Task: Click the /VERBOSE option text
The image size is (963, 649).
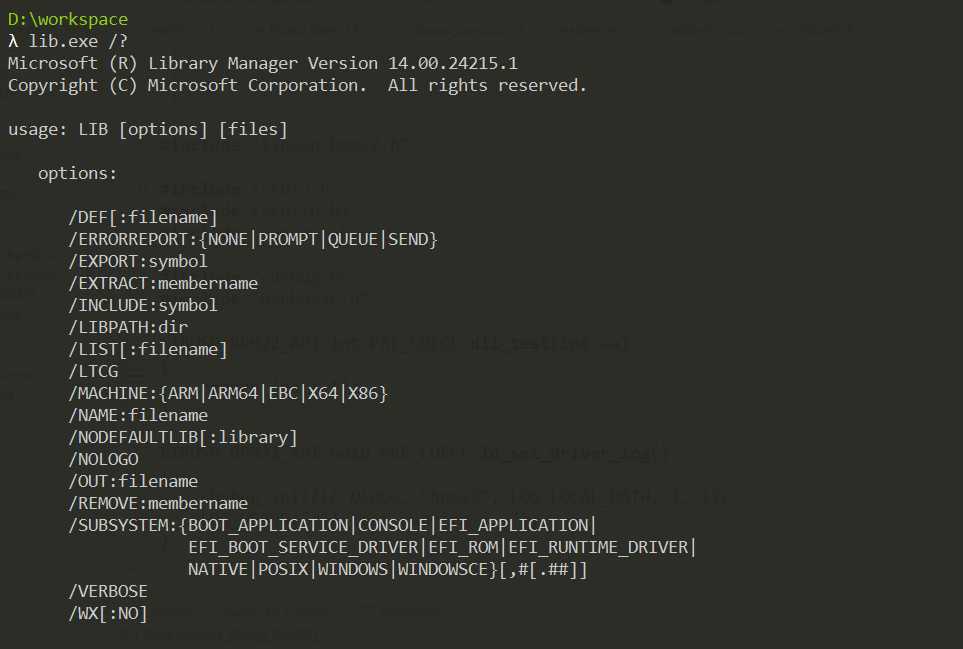Action: [108, 591]
